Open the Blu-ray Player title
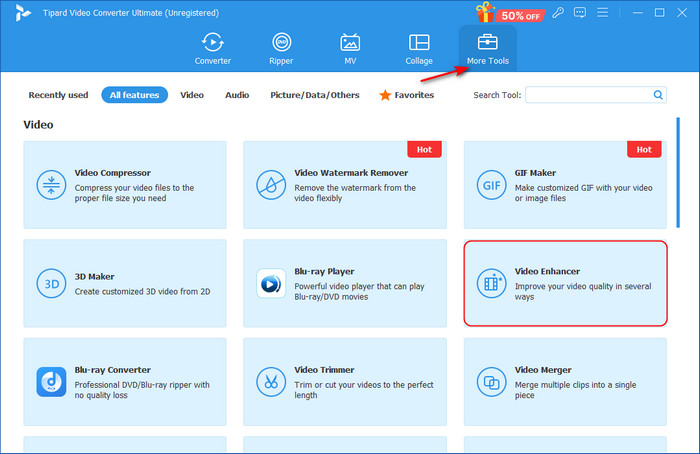This screenshot has height=454, width=700. click(x=325, y=271)
